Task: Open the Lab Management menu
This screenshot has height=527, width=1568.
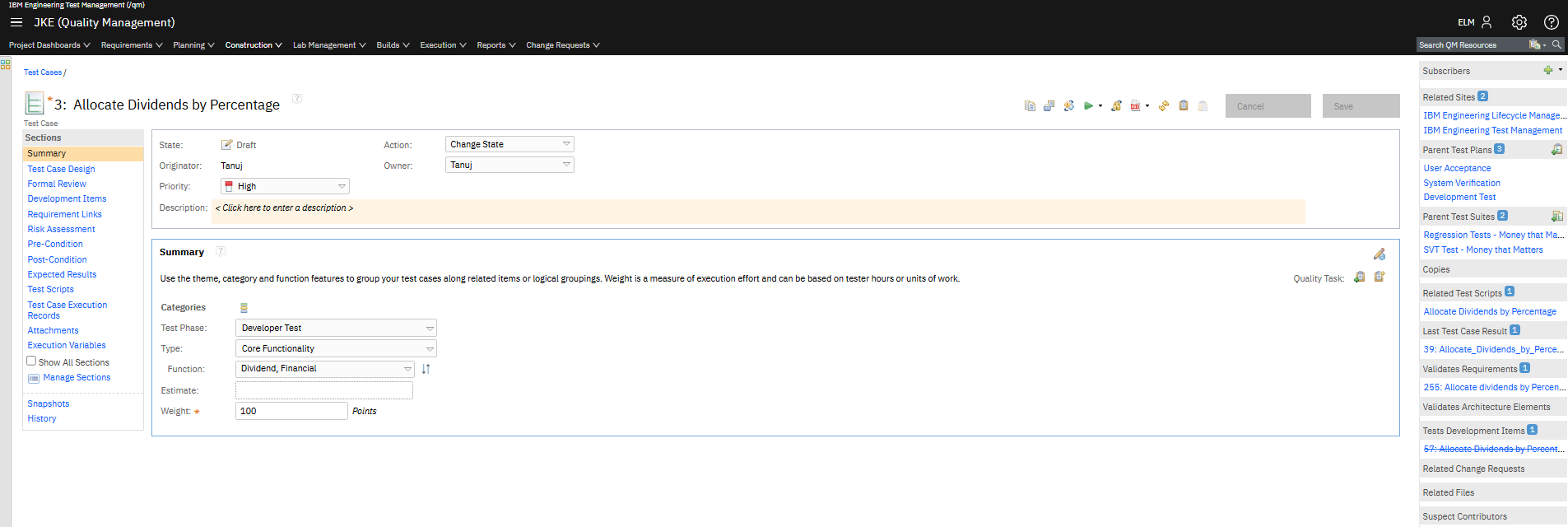Action: point(328,45)
